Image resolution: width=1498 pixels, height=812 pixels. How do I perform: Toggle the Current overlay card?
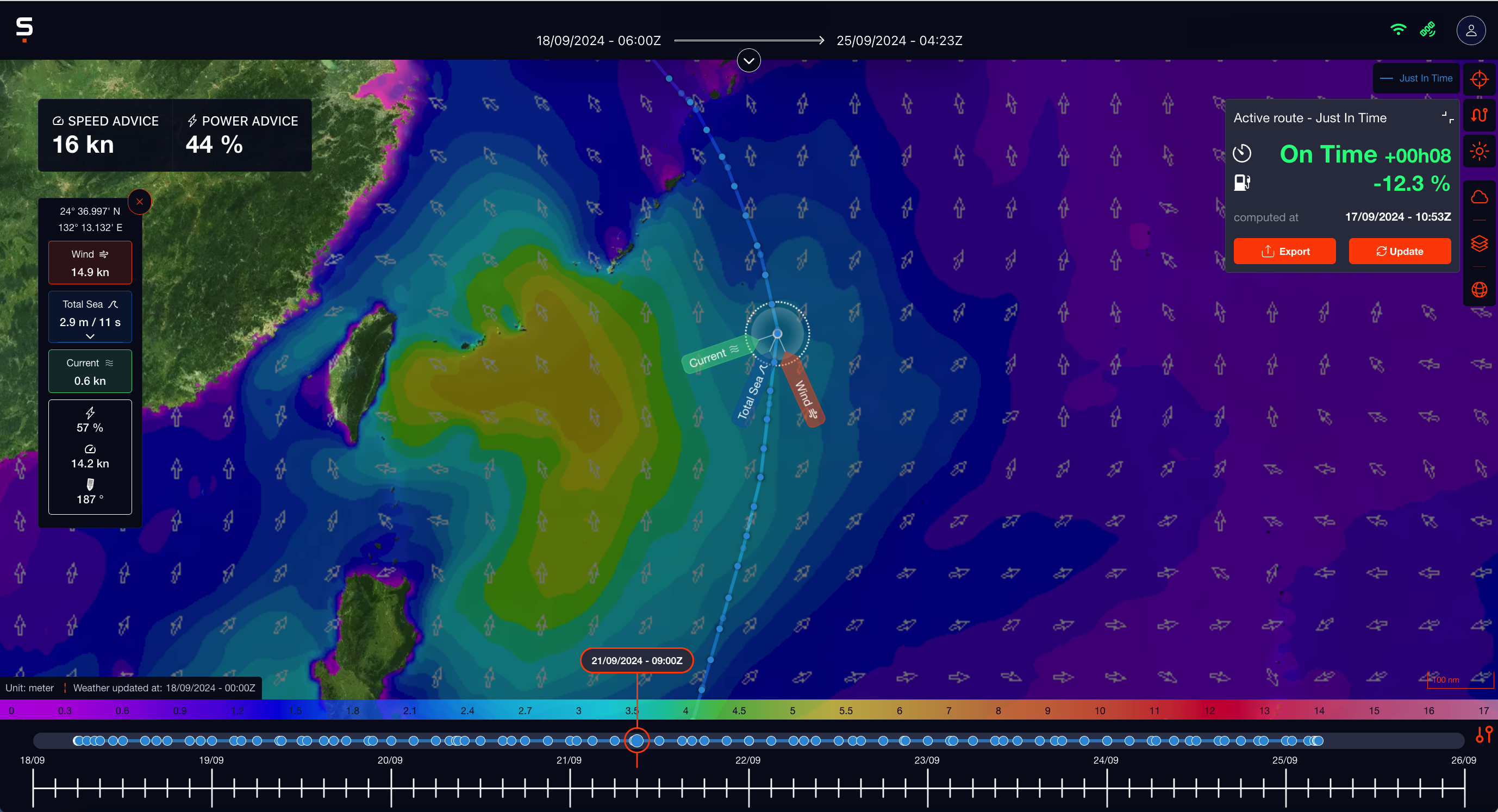[90, 372]
